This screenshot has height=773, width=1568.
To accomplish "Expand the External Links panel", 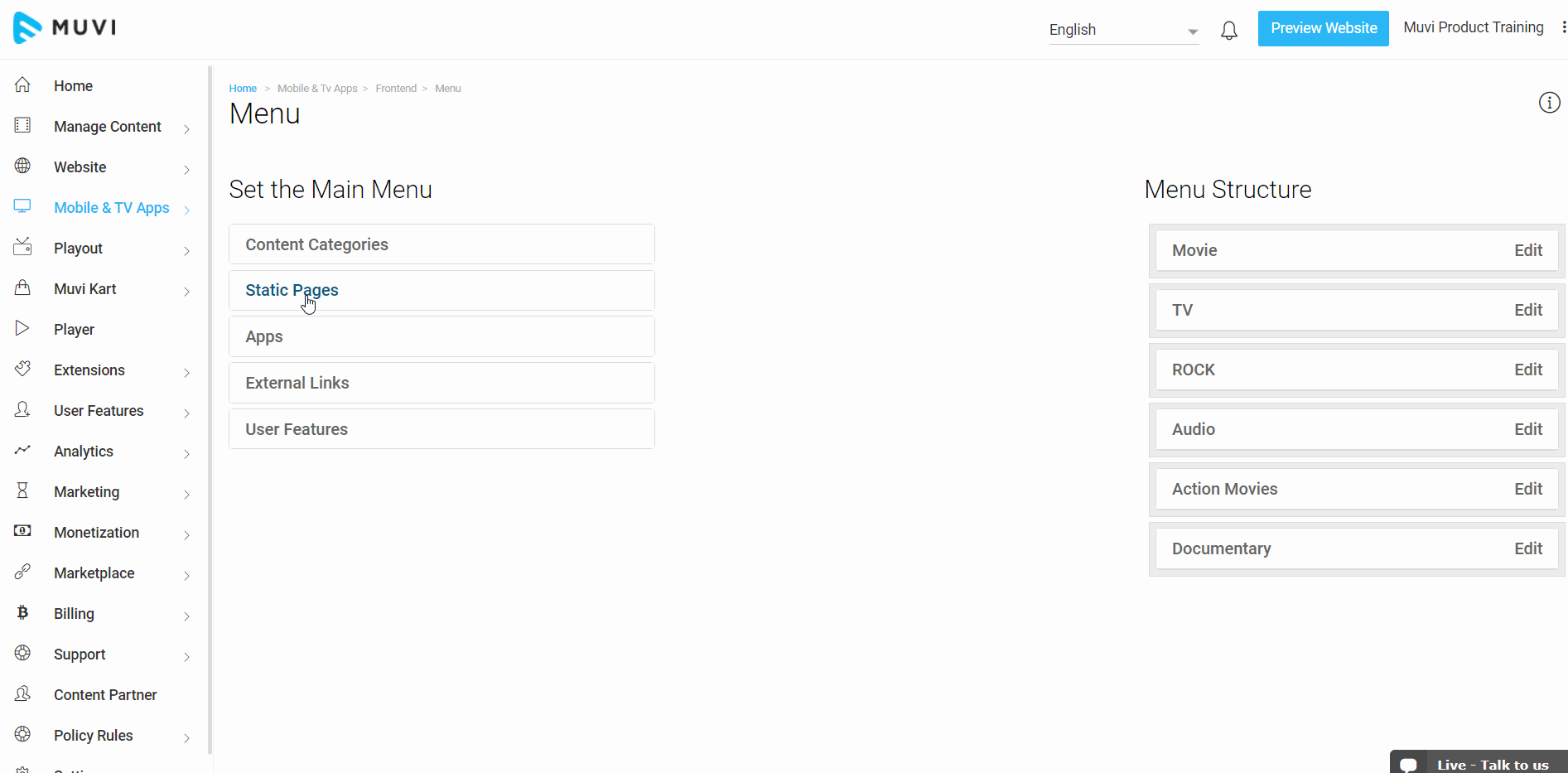I will 441,383.
